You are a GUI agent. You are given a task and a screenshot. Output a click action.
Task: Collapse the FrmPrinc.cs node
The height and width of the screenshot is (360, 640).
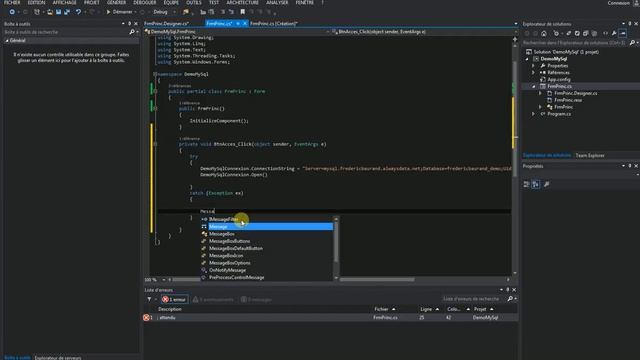533,87
